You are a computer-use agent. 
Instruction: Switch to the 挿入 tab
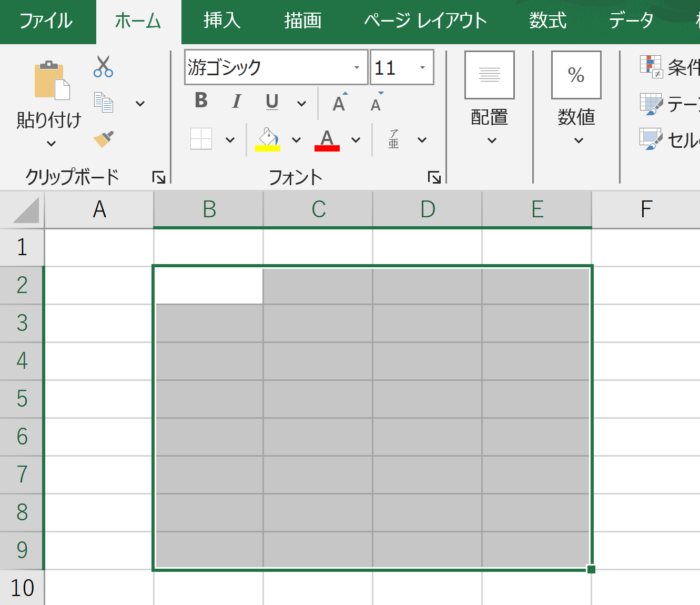click(x=221, y=21)
